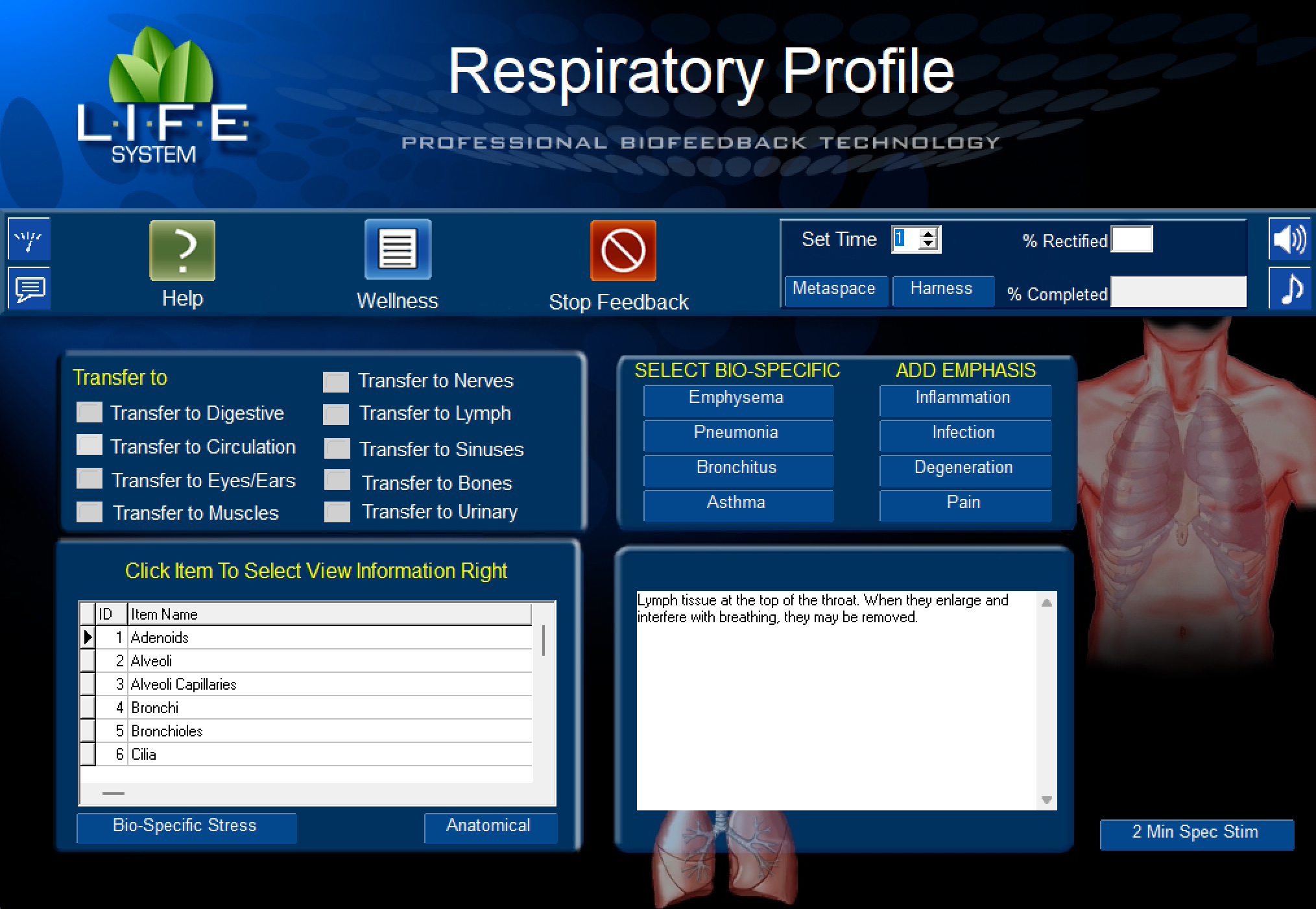Image resolution: width=1316 pixels, height=909 pixels.
Task: Click the Metaspace button
Action: (x=835, y=290)
